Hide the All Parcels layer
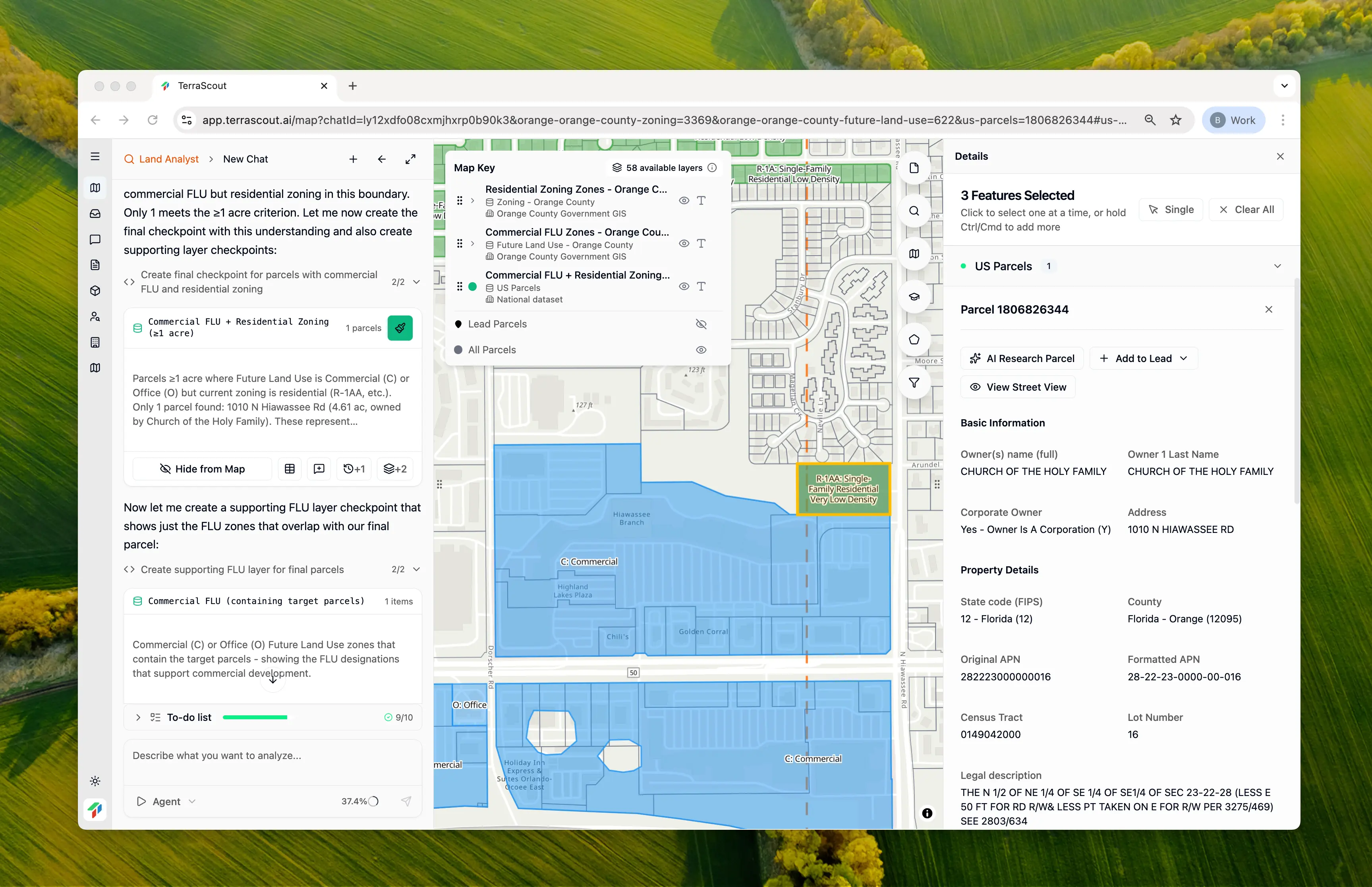The height and width of the screenshot is (887, 1372). tap(701, 350)
